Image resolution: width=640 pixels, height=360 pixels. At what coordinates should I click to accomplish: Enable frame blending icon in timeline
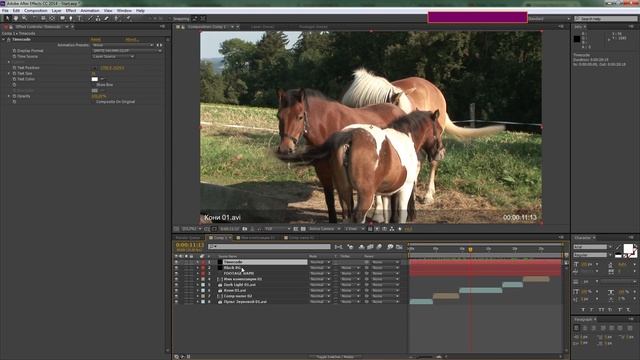[x=370, y=247]
